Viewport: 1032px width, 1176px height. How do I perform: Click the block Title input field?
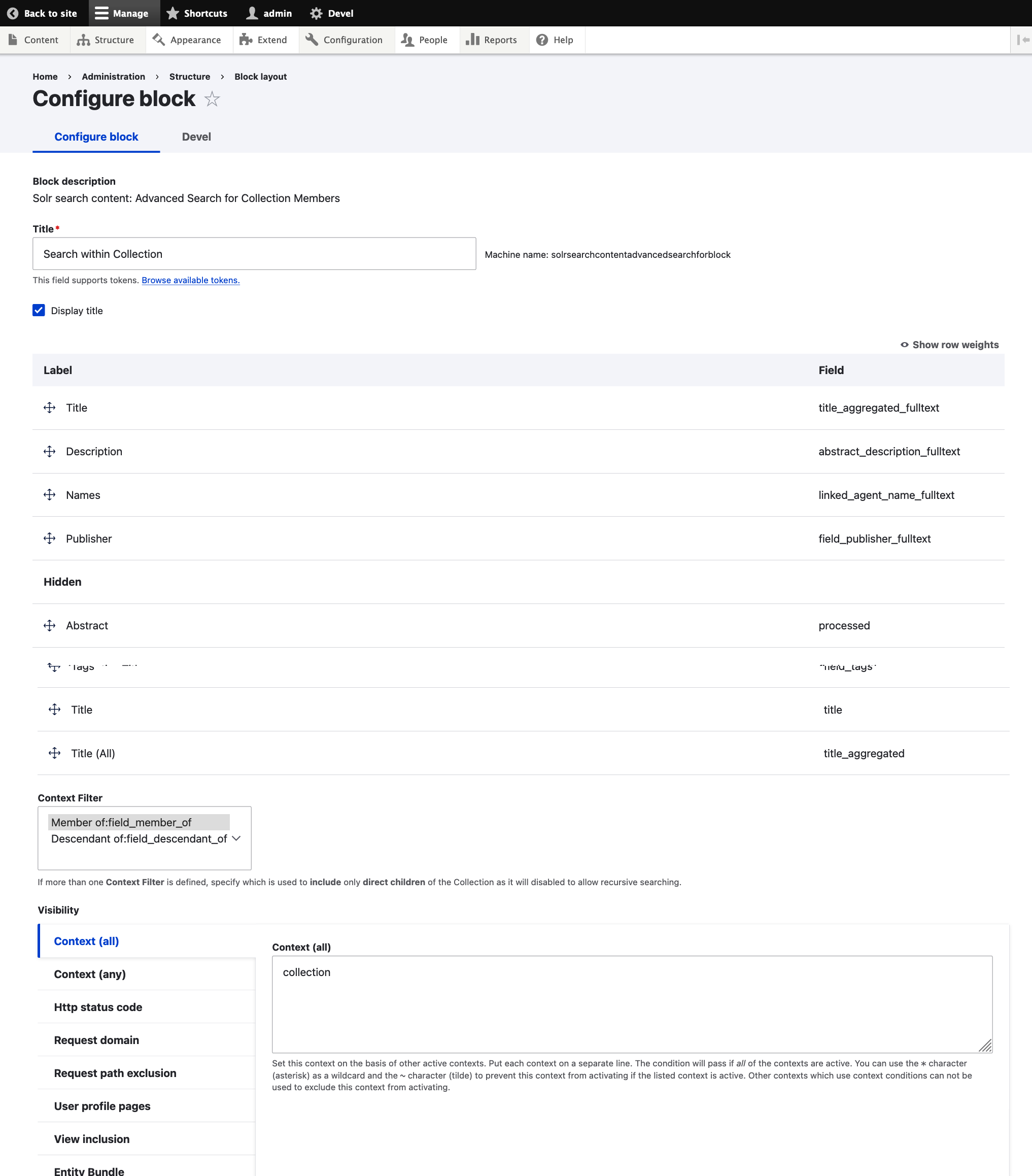click(x=254, y=254)
